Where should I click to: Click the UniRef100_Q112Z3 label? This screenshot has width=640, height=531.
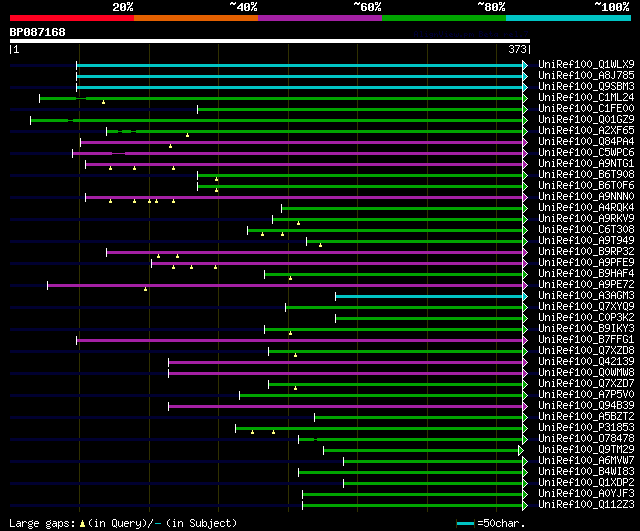click(586, 505)
